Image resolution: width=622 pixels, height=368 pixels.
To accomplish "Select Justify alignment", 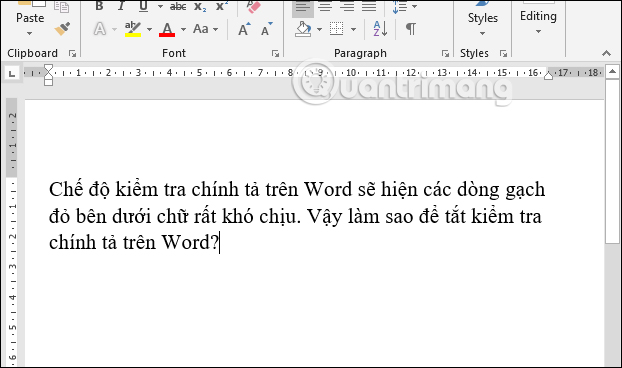I will click(x=369, y=7).
